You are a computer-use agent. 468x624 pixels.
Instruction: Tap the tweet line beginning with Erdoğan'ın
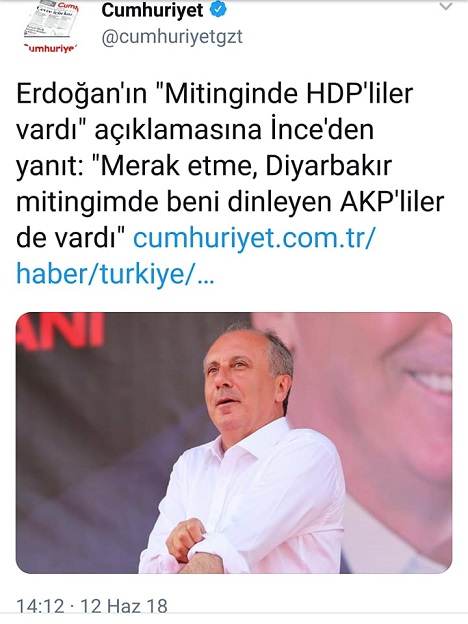pos(214,94)
